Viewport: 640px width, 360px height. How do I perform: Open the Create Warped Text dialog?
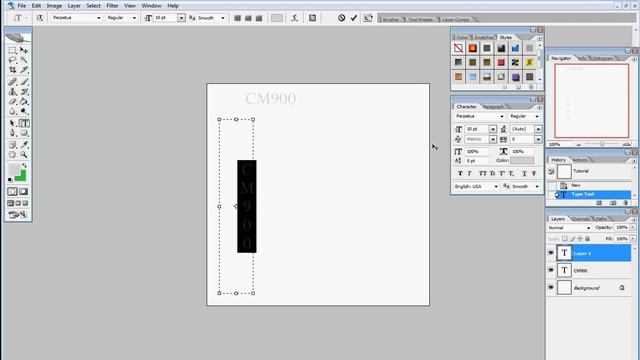coord(294,18)
